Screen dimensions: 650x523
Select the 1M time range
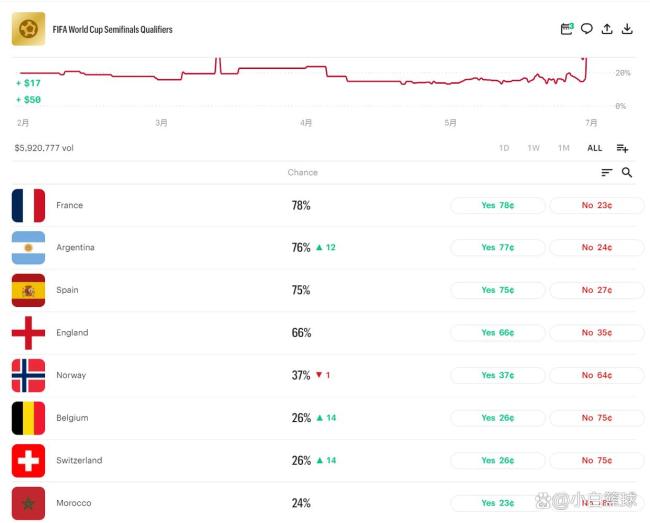click(564, 148)
